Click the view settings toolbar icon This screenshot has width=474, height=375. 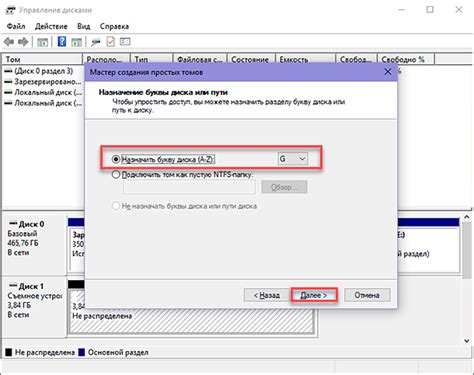125,42
